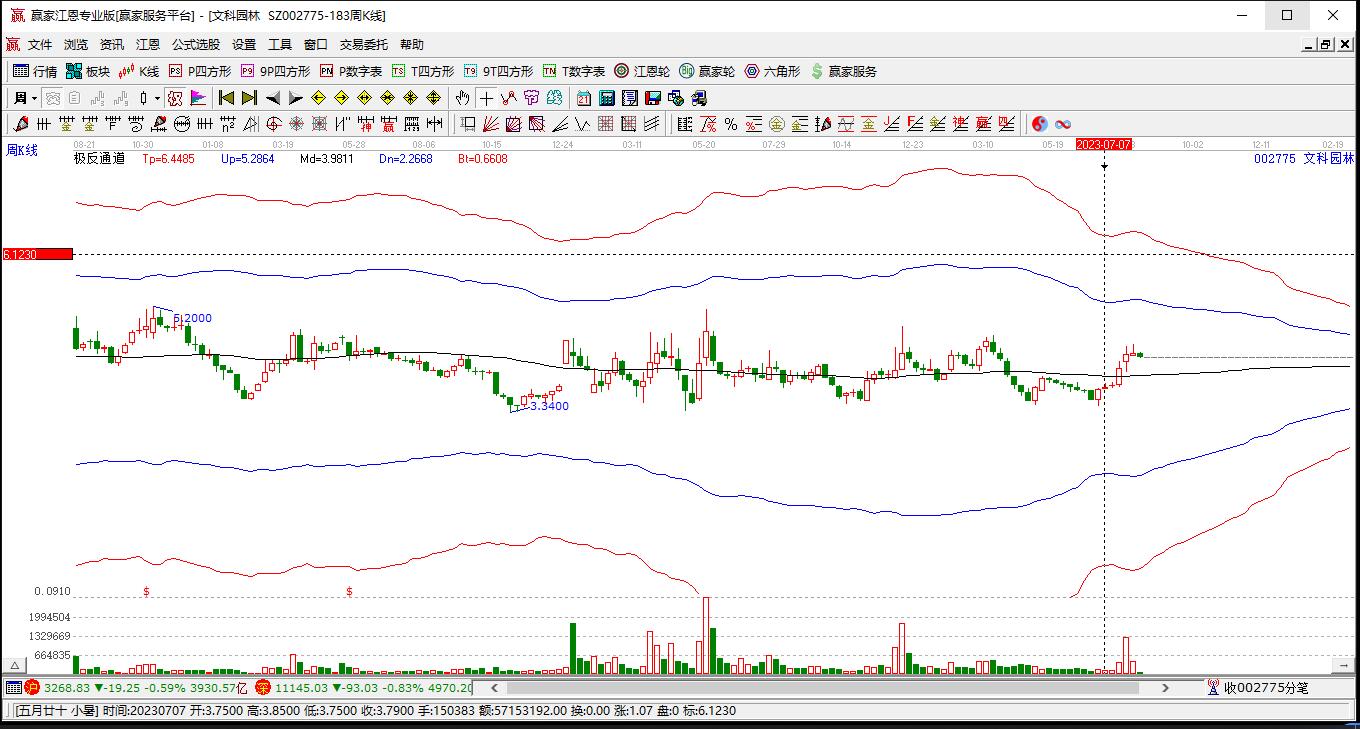Click the red 6.1230 price label
Screen dimensions: 1360x729
(x=37, y=255)
